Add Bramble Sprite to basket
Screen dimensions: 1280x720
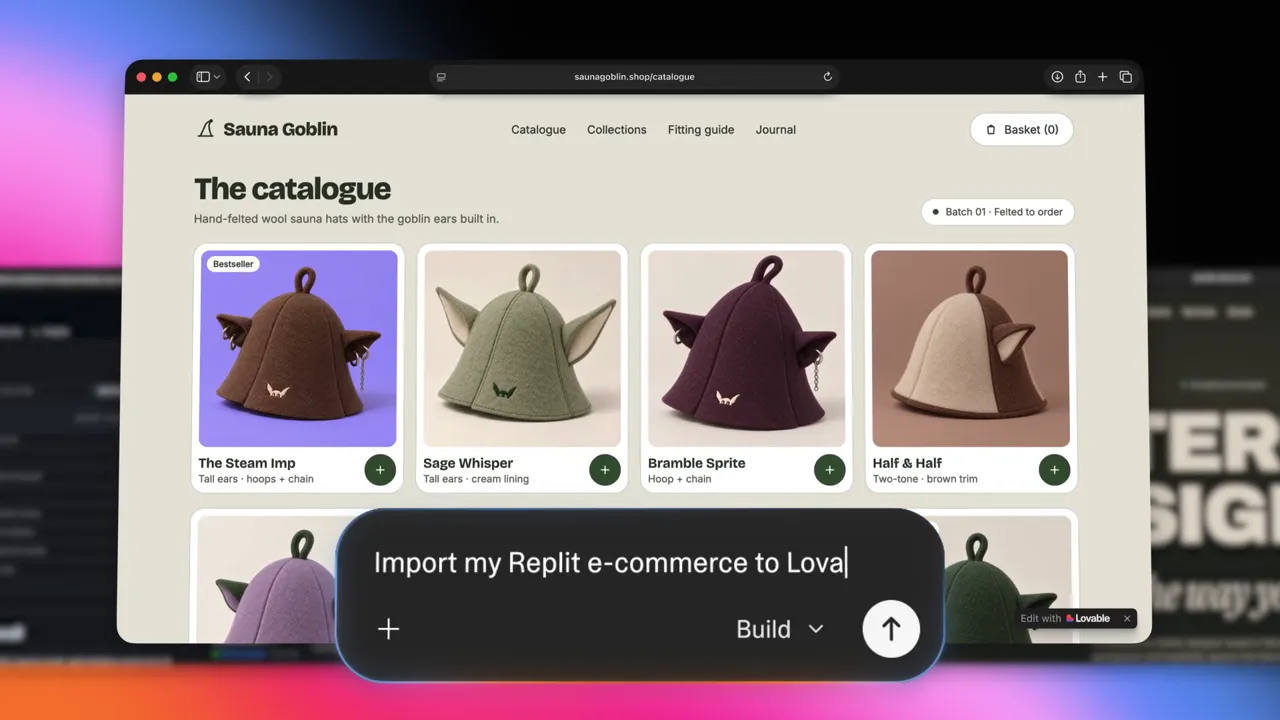point(829,470)
